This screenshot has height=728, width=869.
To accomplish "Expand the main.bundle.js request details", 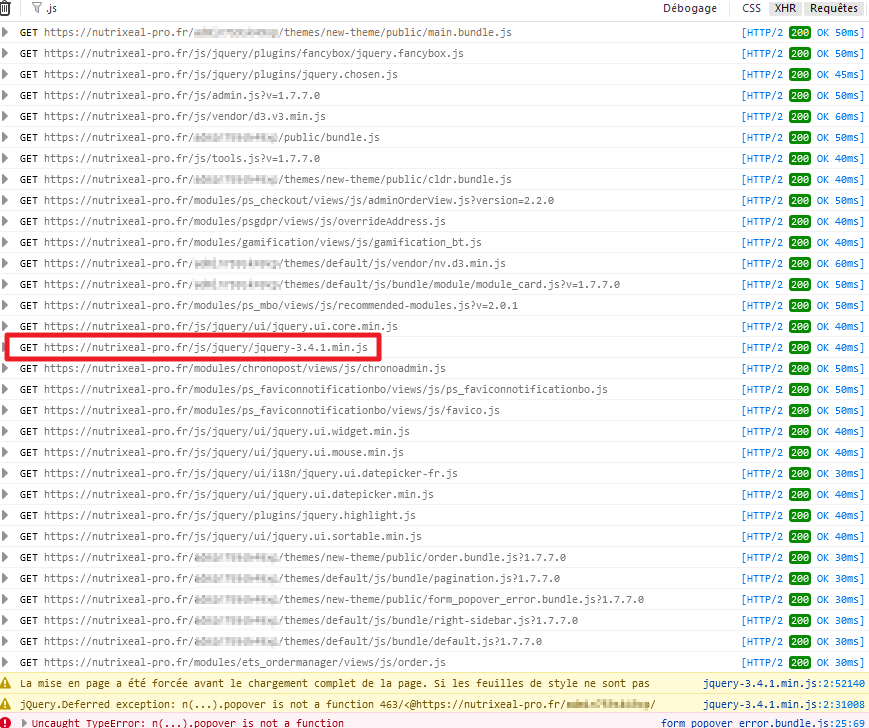I will 7,32.
